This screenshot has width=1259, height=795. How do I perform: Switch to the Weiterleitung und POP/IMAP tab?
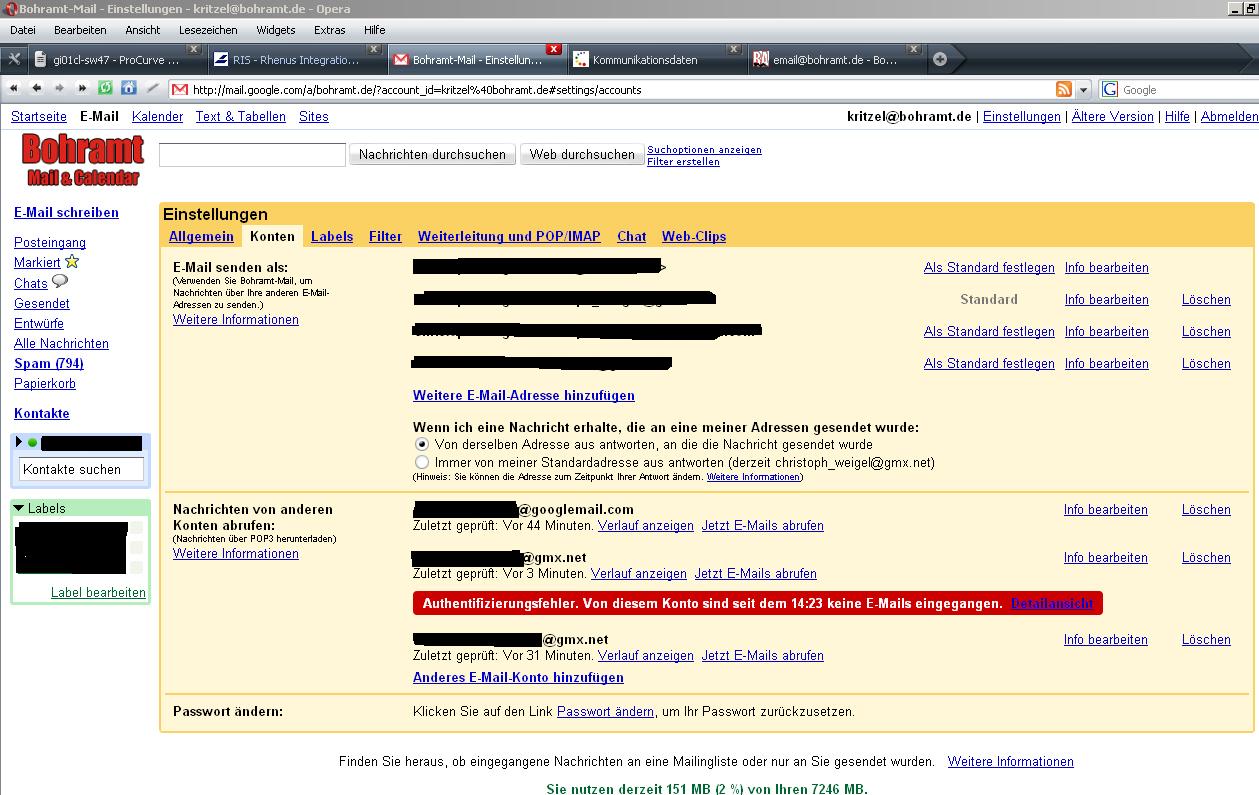click(509, 236)
